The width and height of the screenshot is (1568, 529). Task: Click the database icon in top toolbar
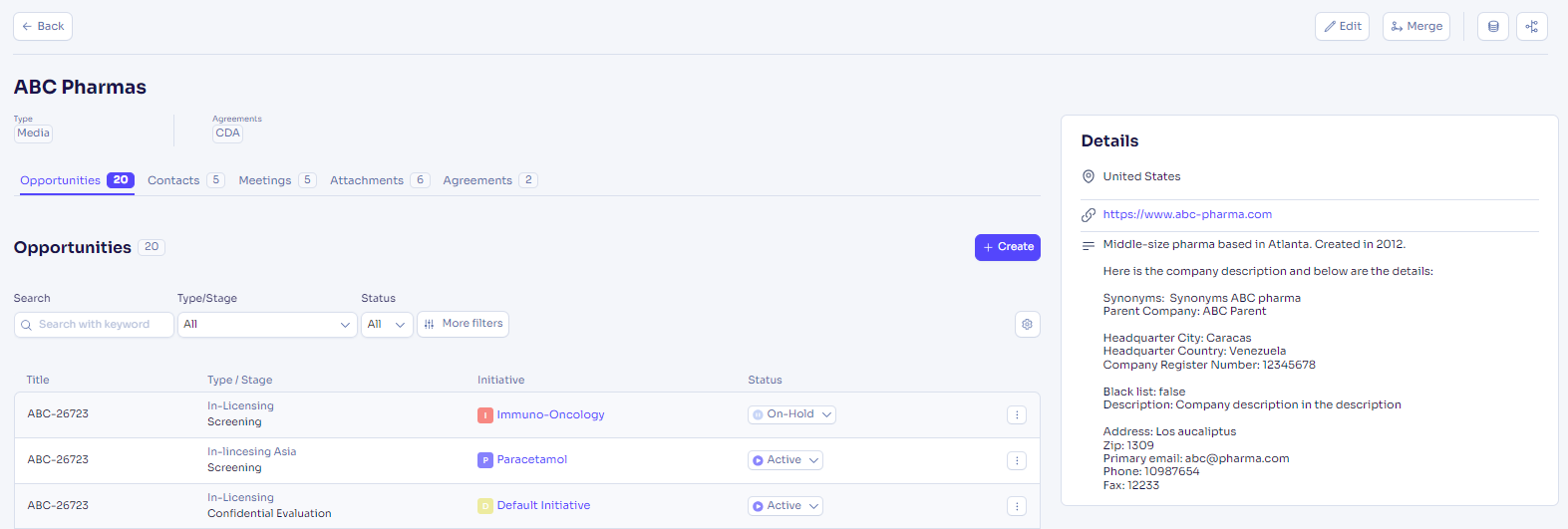(1492, 27)
